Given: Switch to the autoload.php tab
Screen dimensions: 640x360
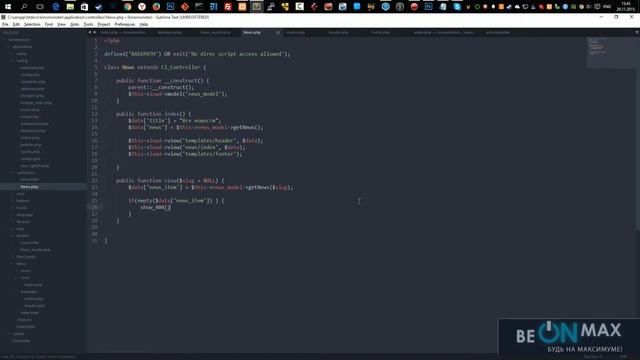Looking at the screenshot, I should click(x=498, y=33).
